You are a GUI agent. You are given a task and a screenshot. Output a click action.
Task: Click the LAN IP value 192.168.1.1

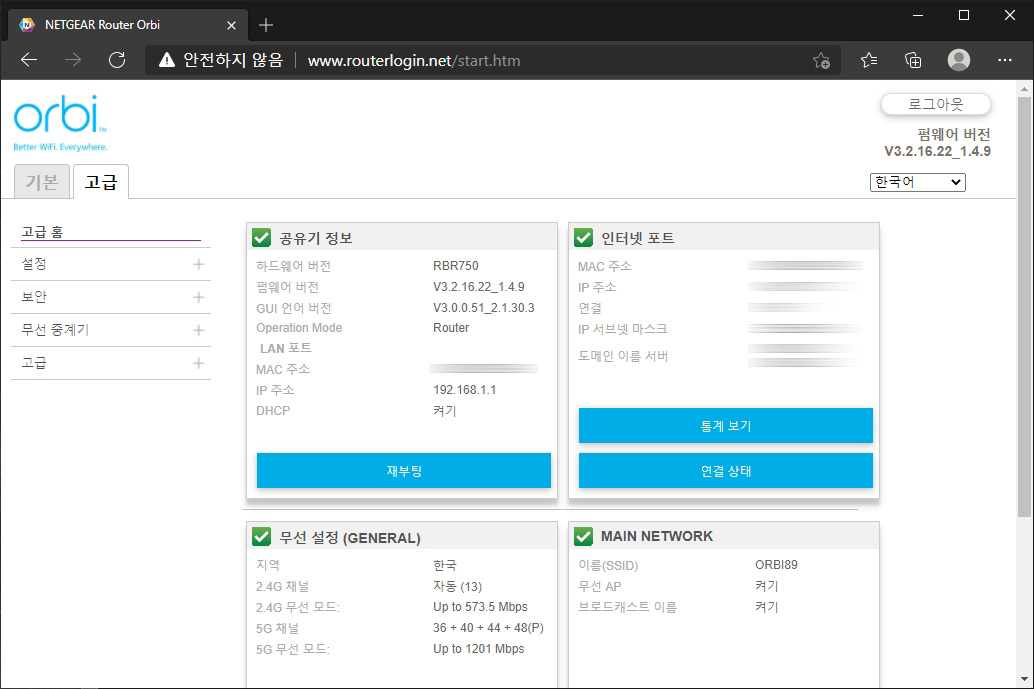point(464,390)
